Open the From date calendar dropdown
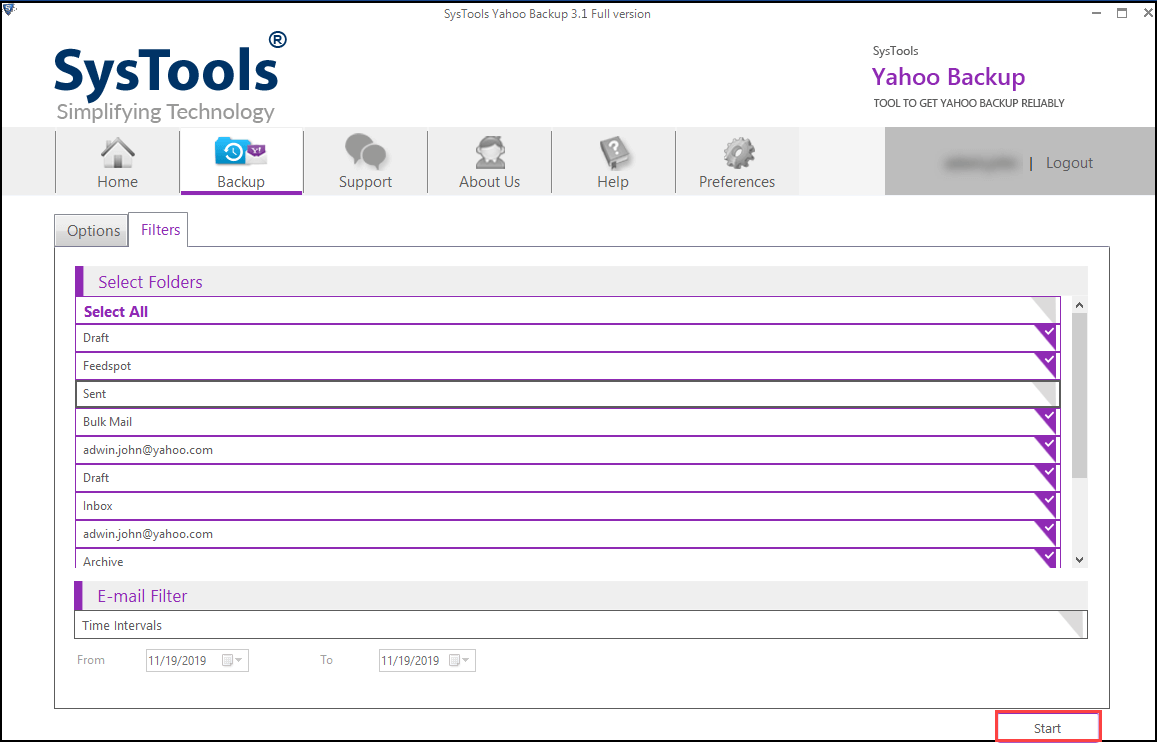Screen dimensions: 1157x743 tap(234, 660)
